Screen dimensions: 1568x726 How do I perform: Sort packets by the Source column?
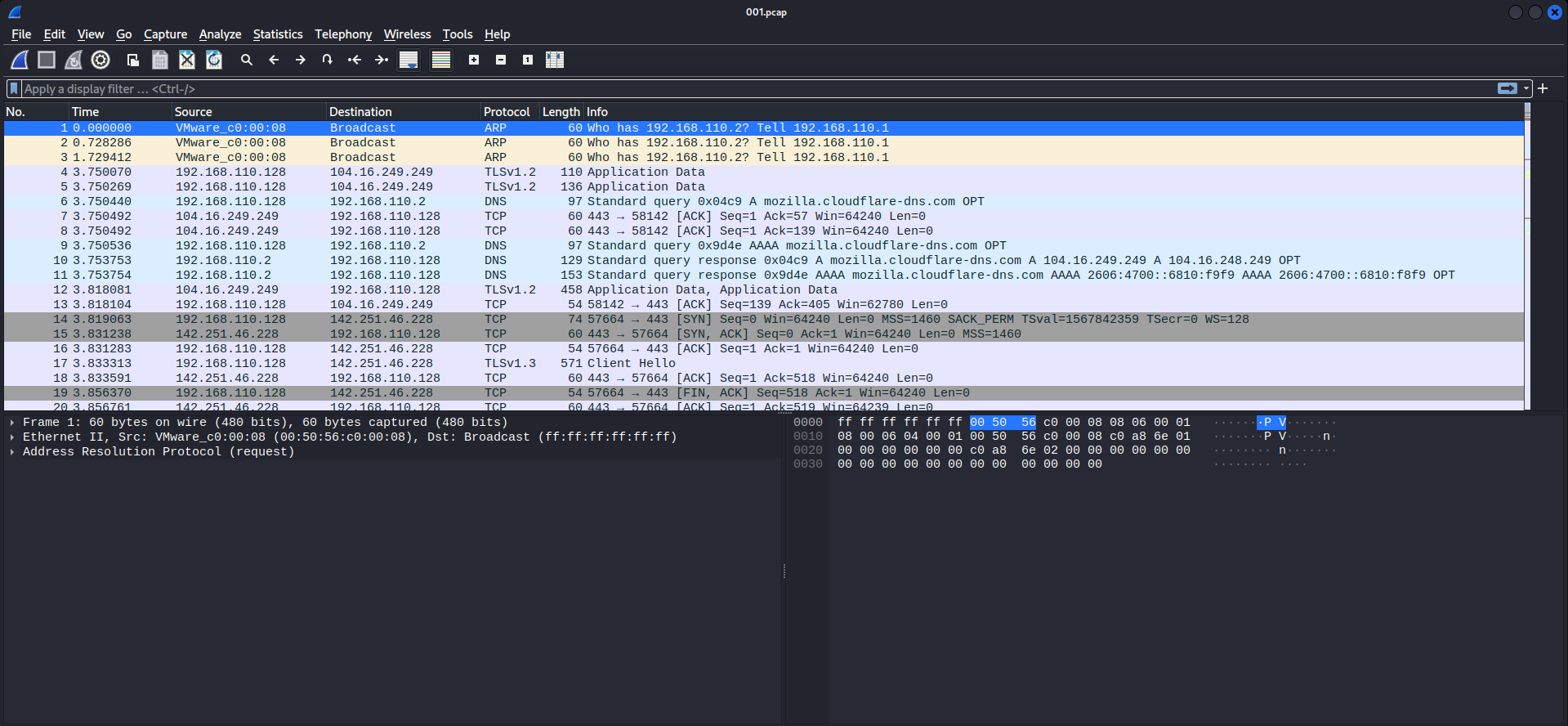(248, 112)
